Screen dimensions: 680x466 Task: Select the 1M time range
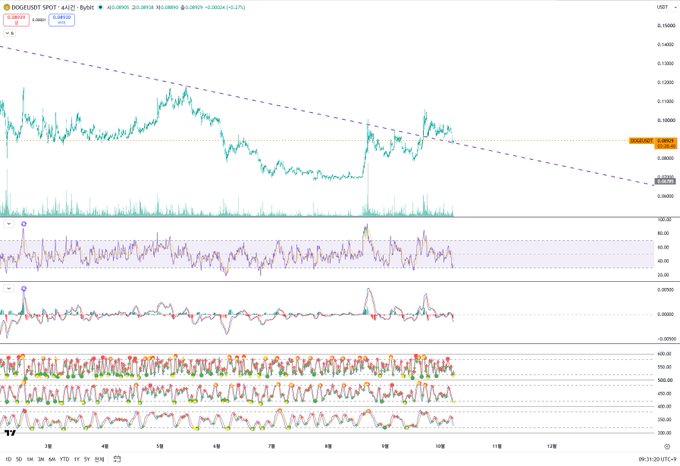click(29, 459)
